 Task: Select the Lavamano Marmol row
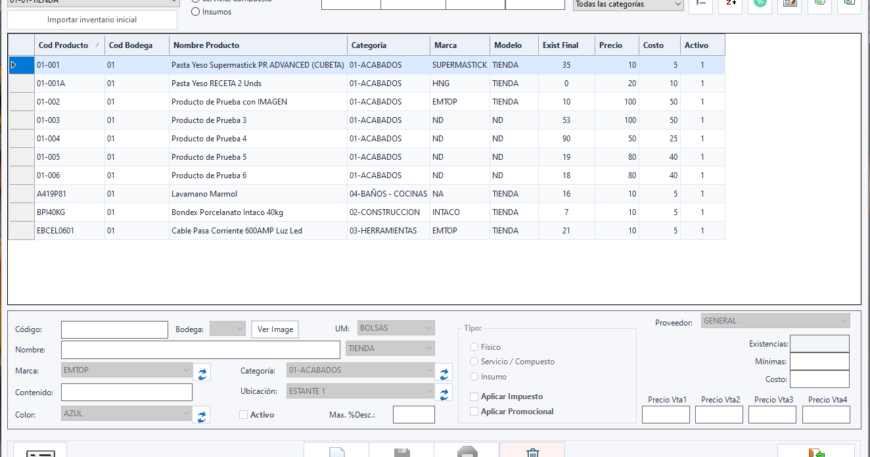tap(366, 194)
